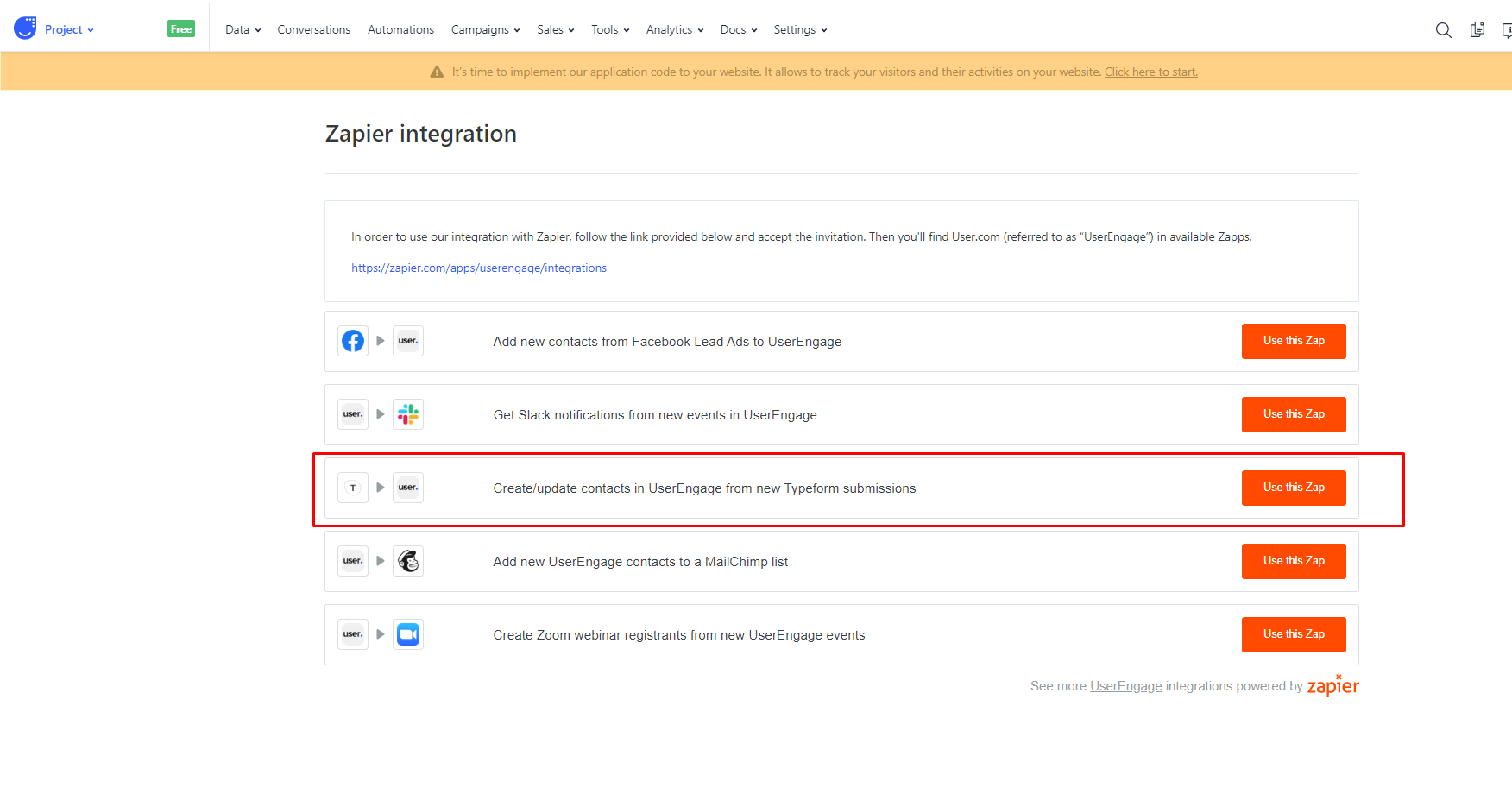Follow the 'Click here to start' link
1512x794 pixels.
[x=1151, y=72]
